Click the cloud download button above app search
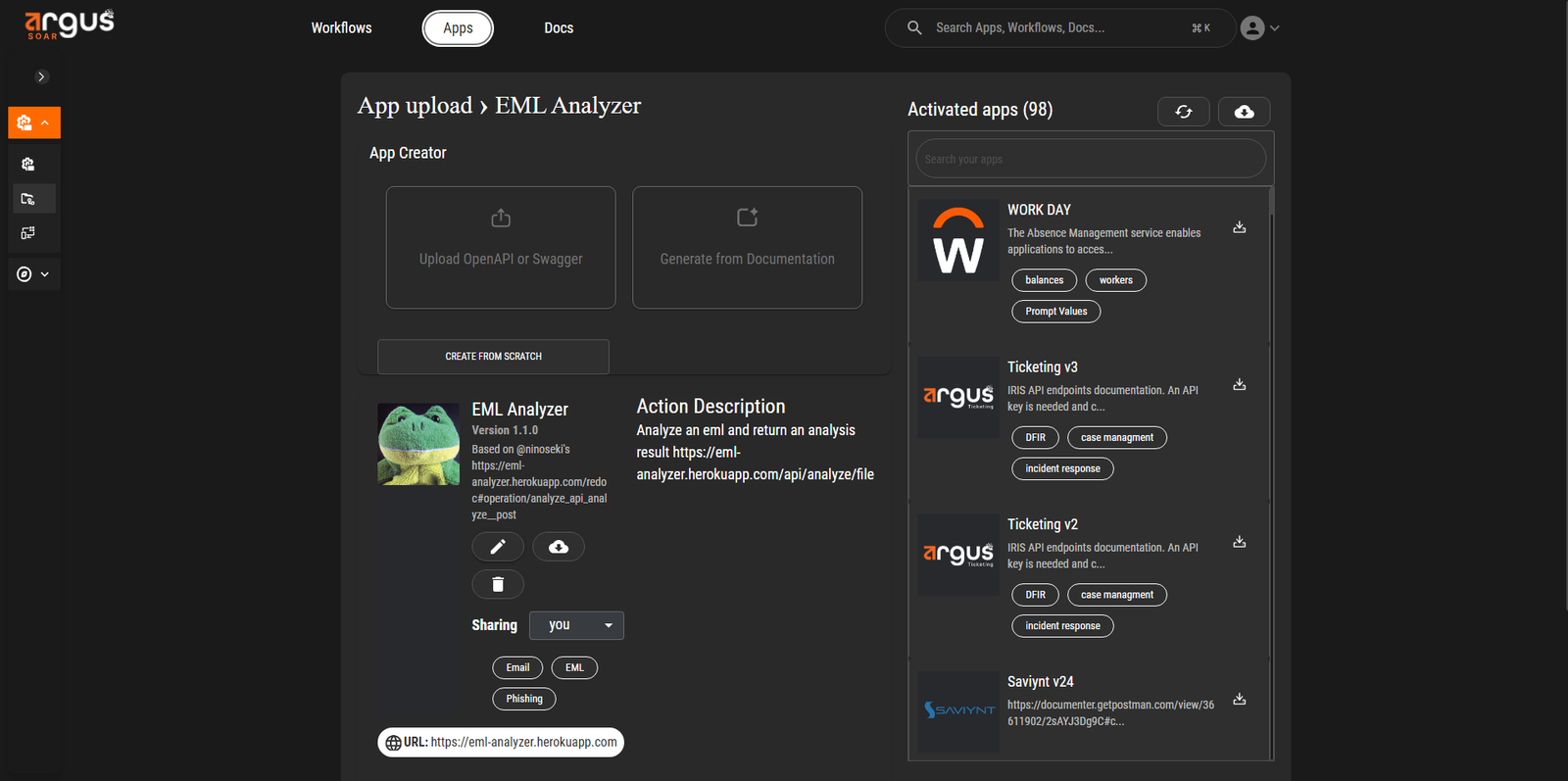The image size is (1568, 781). pos(1244,112)
